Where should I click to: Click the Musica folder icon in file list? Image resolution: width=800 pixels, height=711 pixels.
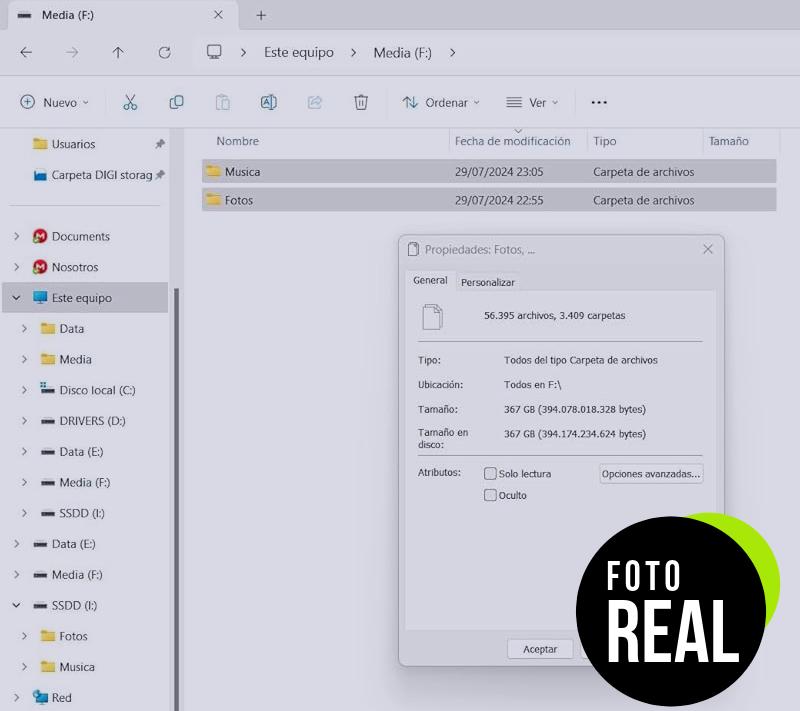coord(213,171)
